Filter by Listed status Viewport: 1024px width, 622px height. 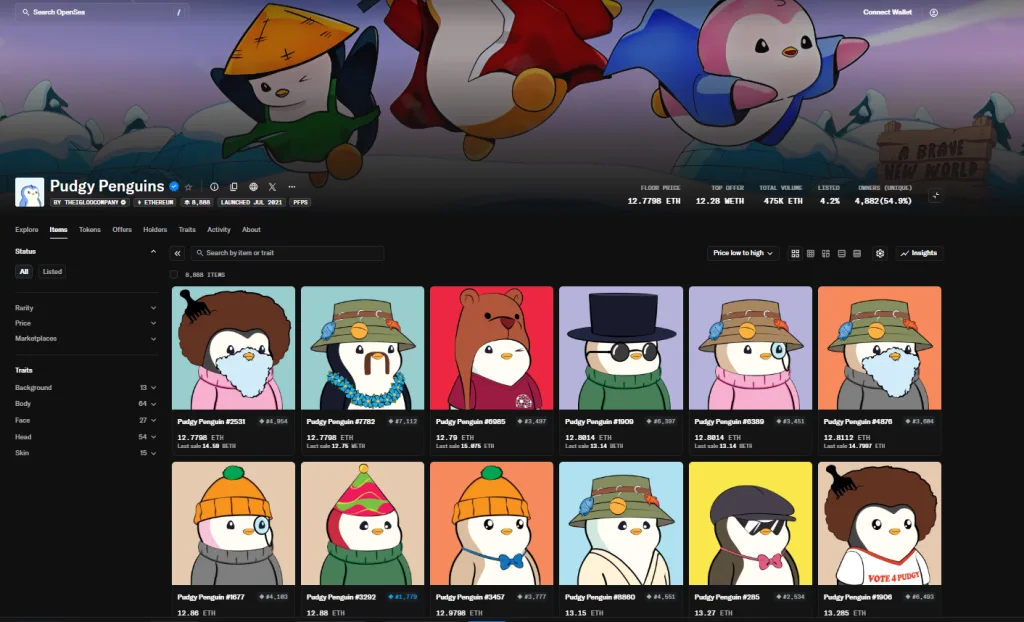tap(52, 272)
